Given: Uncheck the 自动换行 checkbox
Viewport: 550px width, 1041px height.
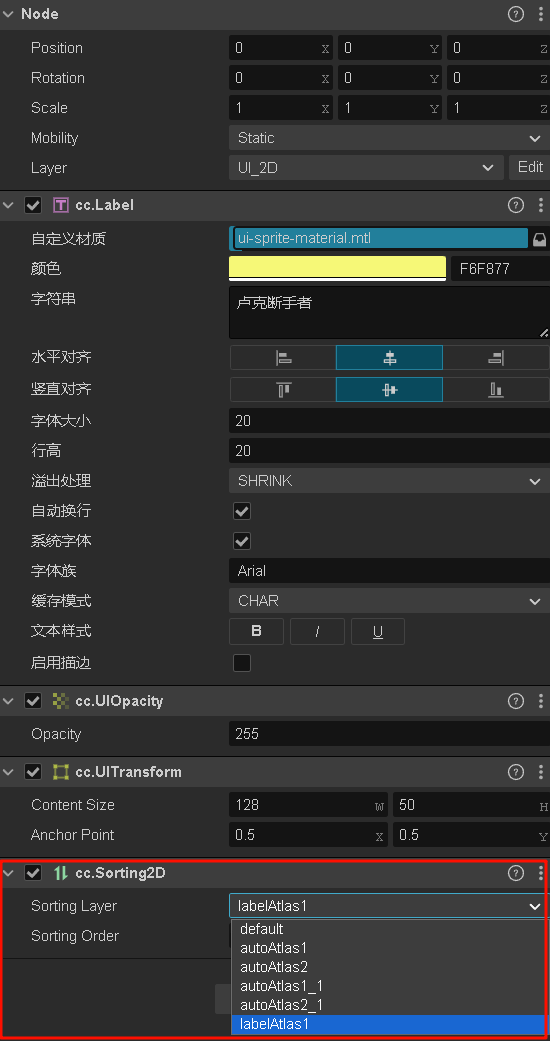Looking at the screenshot, I should tap(242, 511).
